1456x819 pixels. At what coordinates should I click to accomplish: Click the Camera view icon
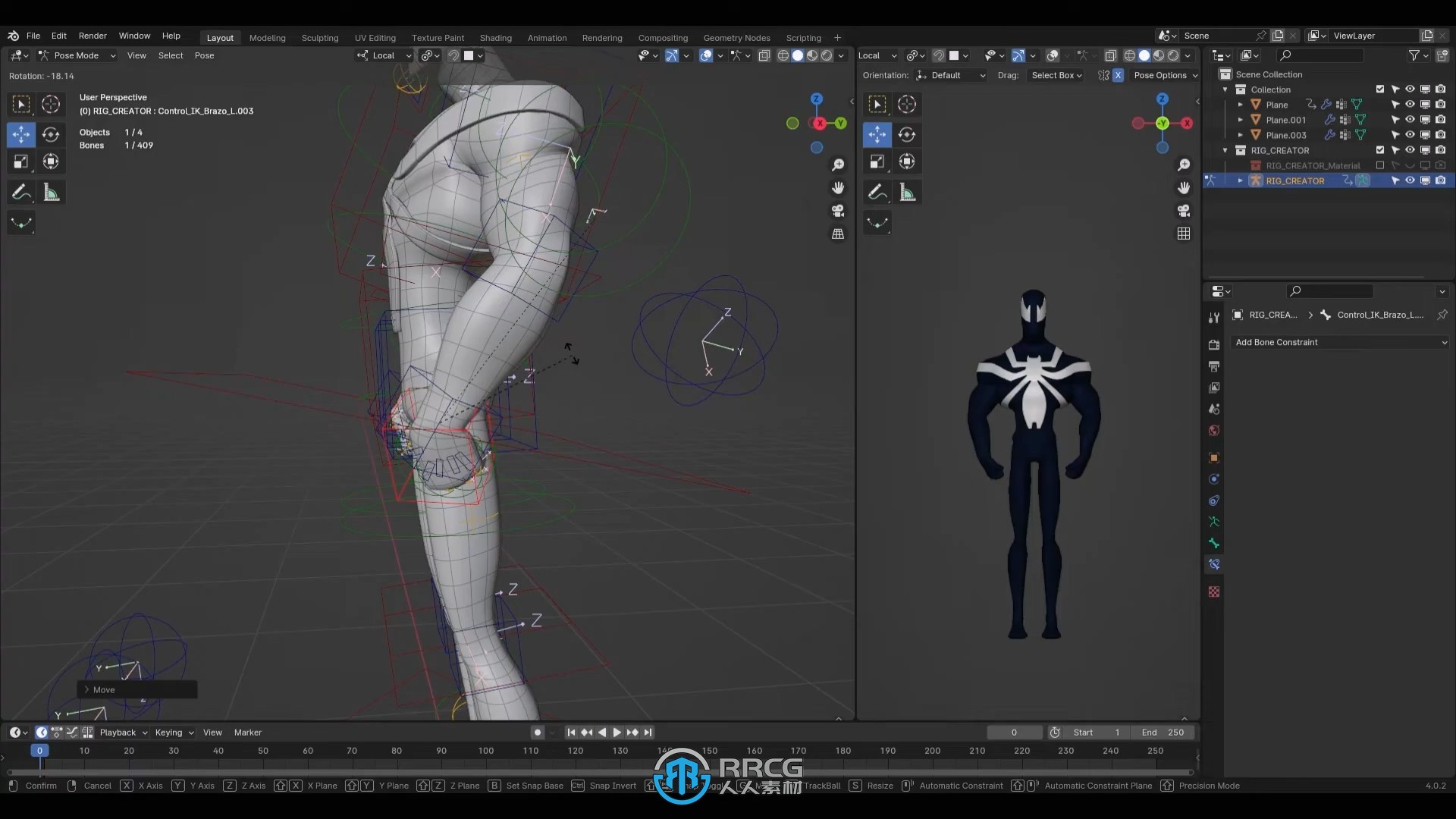point(839,211)
